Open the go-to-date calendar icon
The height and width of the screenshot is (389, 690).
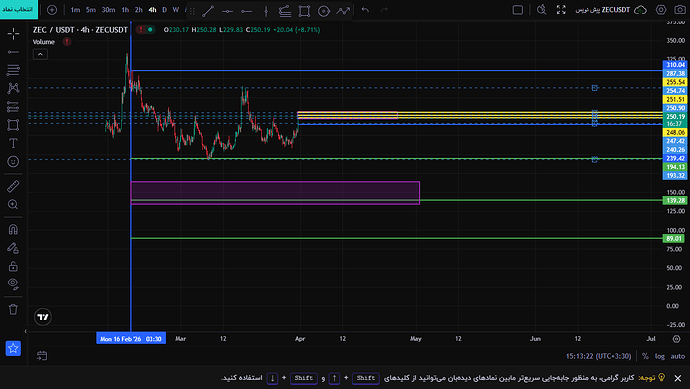pos(42,356)
